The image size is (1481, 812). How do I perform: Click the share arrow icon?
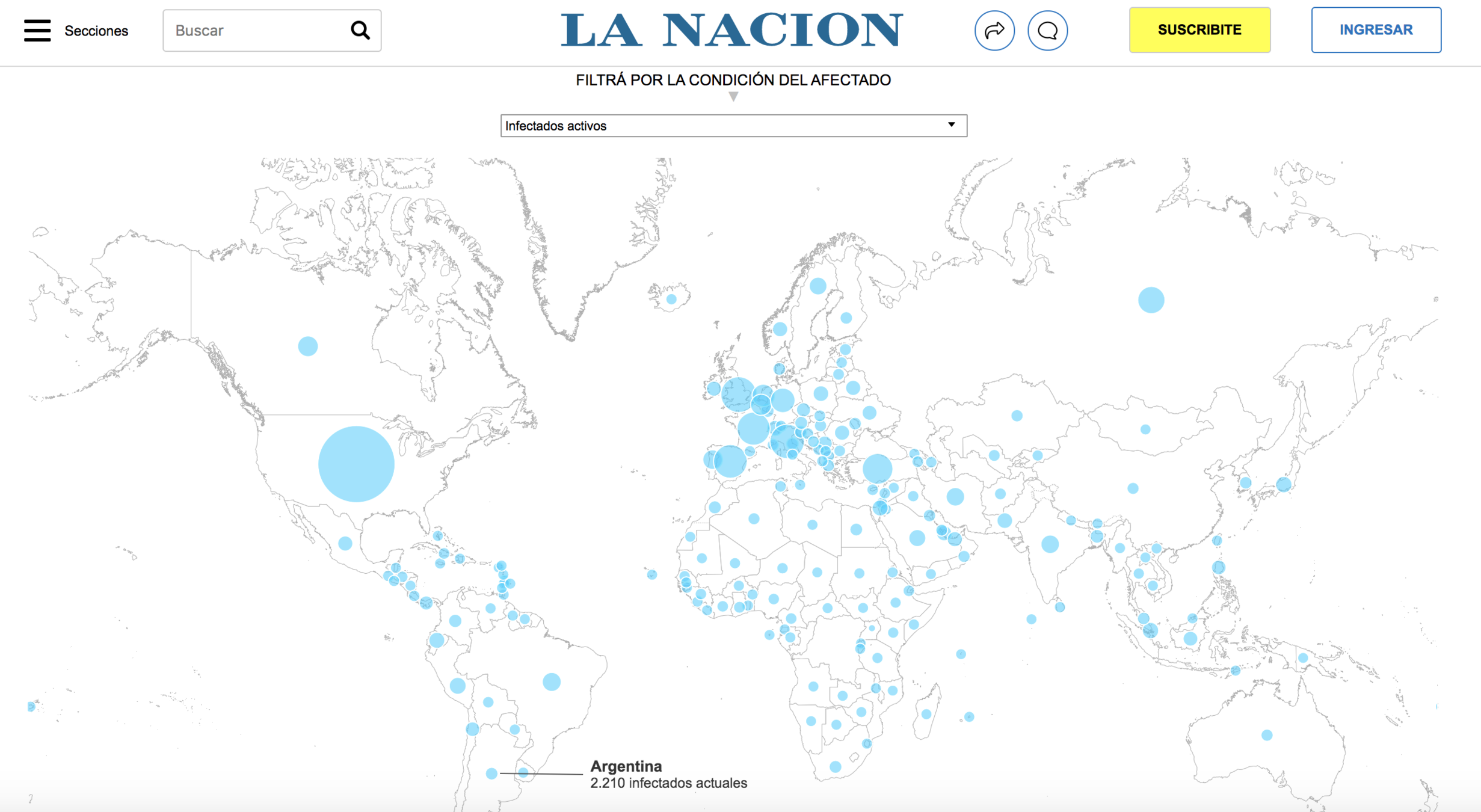994,30
